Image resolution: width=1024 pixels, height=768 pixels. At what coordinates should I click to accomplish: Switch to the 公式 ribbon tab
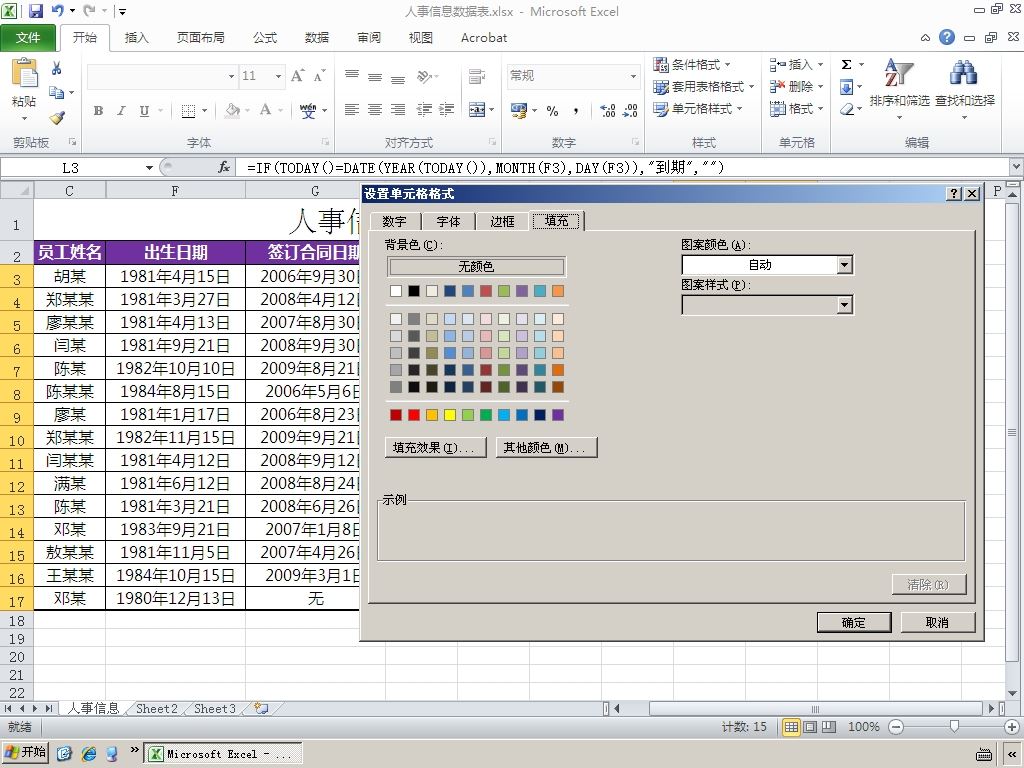coord(265,38)
